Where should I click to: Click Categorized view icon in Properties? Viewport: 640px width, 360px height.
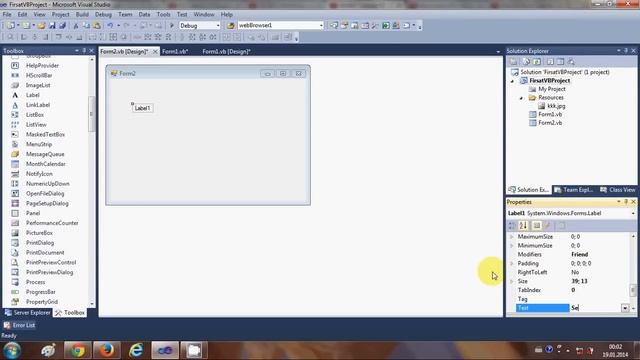pyautogui.click(x=512, y=225)
